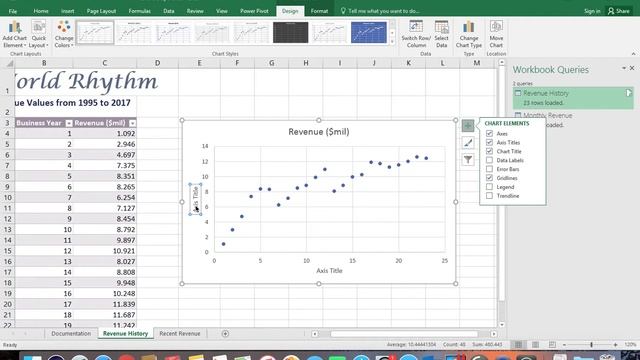Close the Workbook Queries pane

coord(632,68)
